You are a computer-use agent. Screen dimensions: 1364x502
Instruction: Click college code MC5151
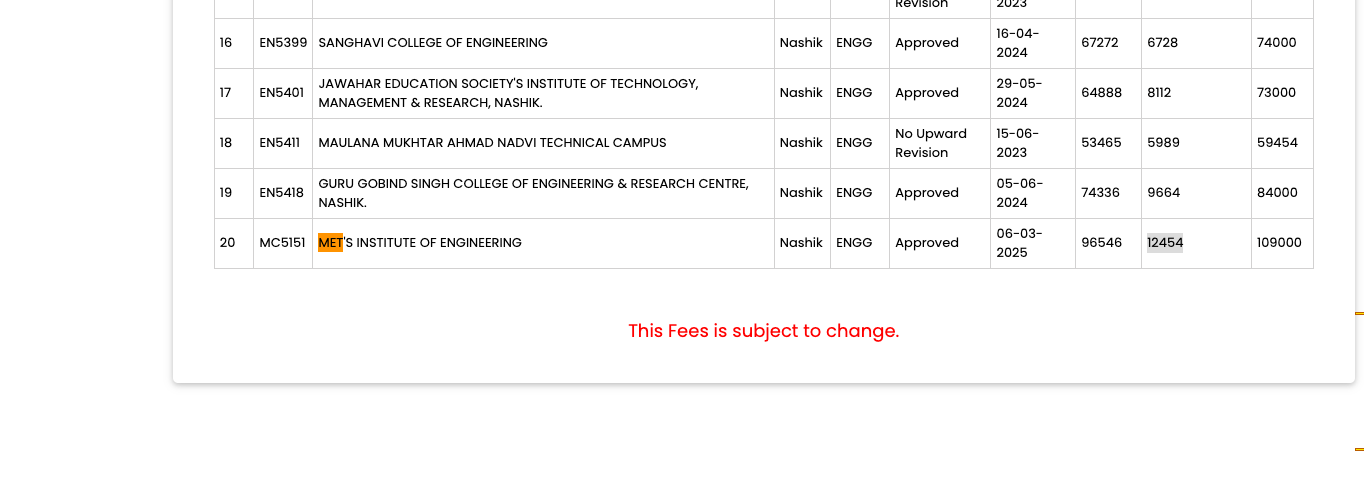click(282, 243)
